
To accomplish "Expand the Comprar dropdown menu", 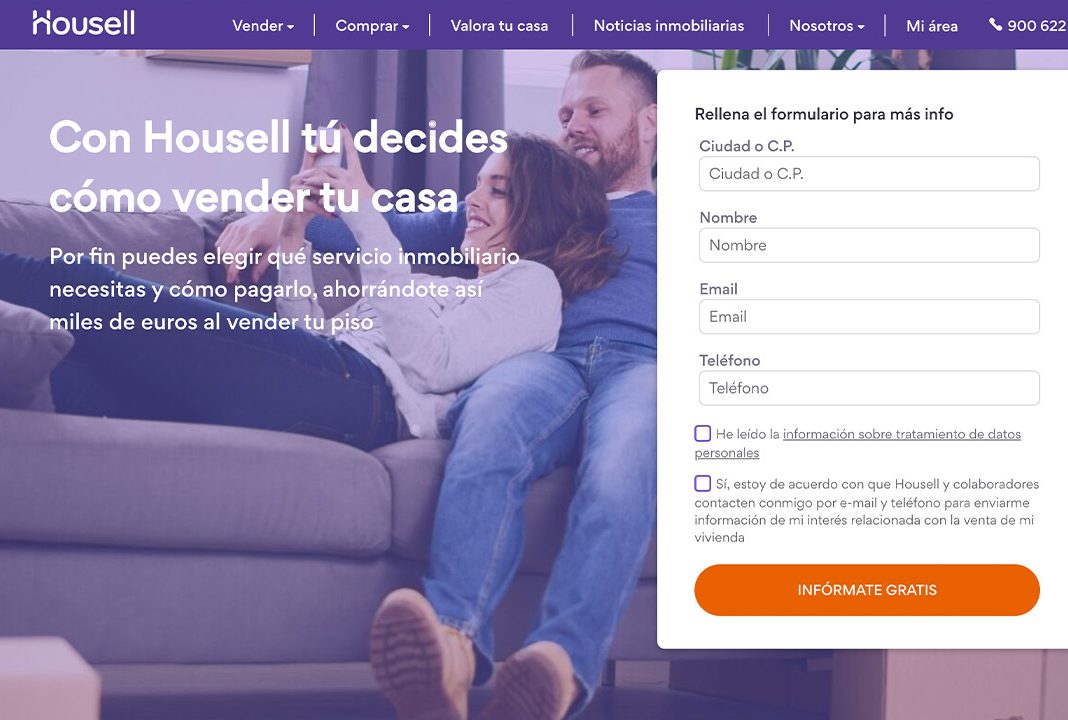I will (x=372, y=26).
